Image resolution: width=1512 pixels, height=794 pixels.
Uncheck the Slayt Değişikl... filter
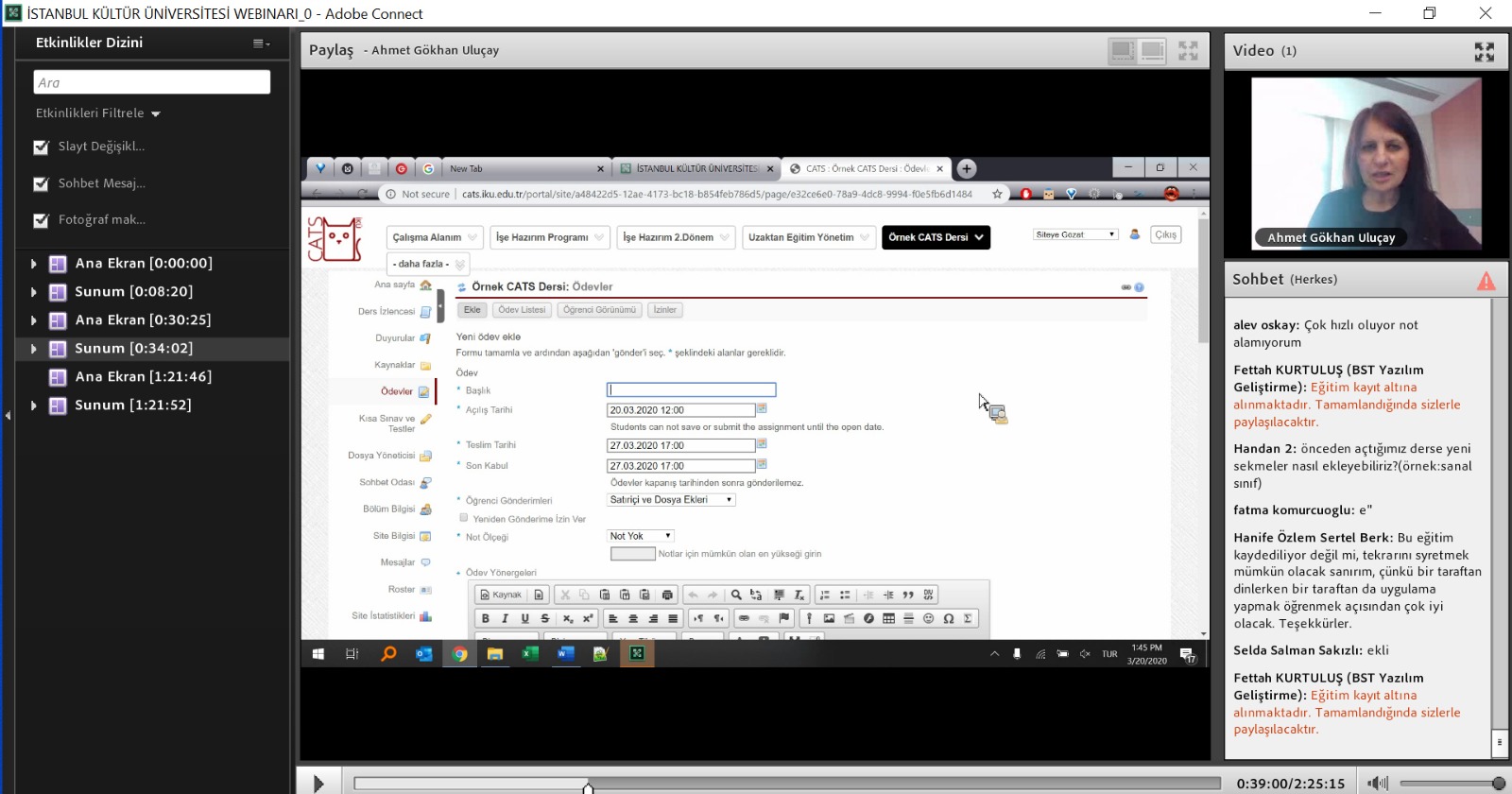(41, 147)
